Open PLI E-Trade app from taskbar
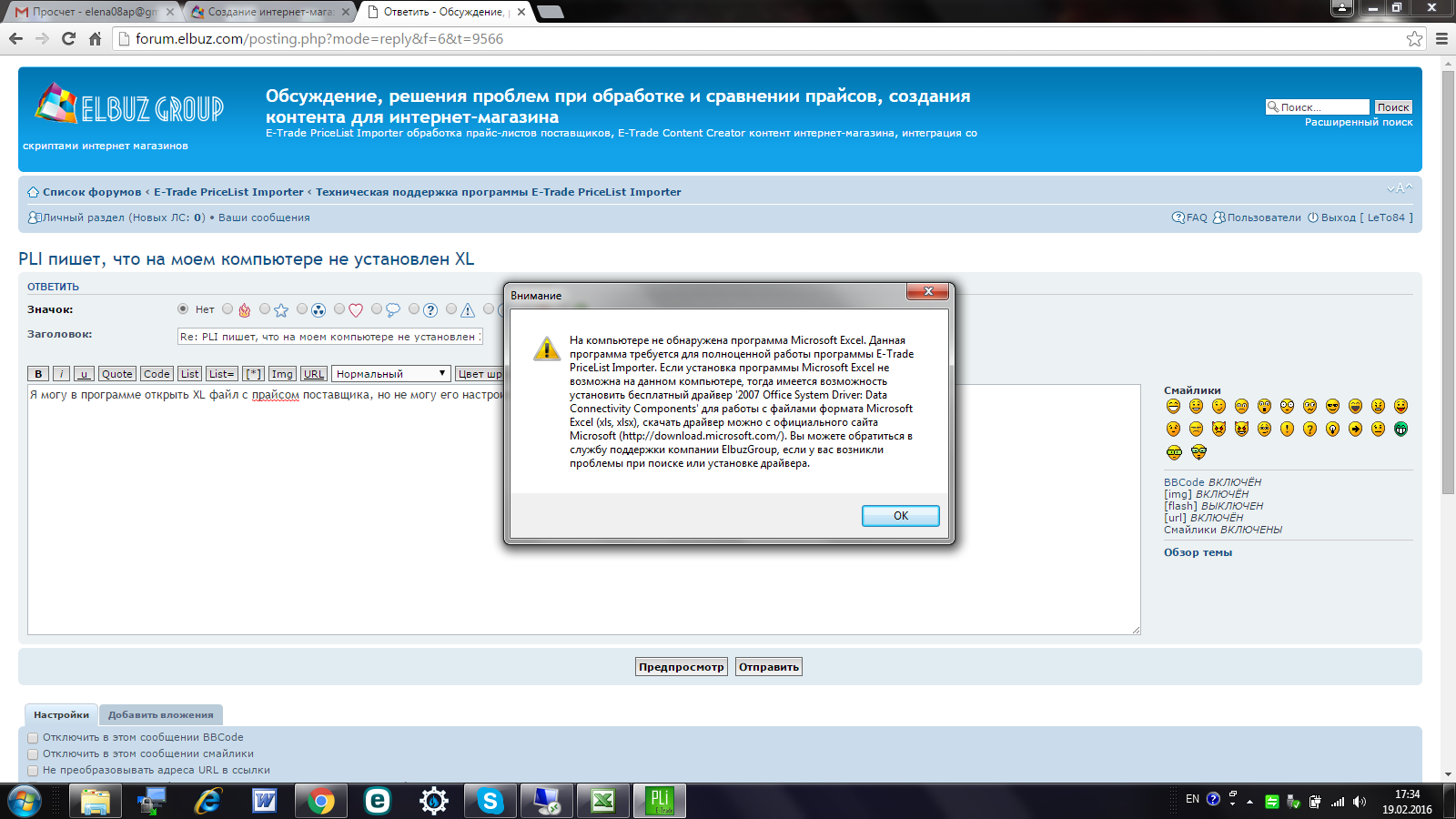Image resolution: width=1456 pixels, height=819 pixels. point(660,801)
